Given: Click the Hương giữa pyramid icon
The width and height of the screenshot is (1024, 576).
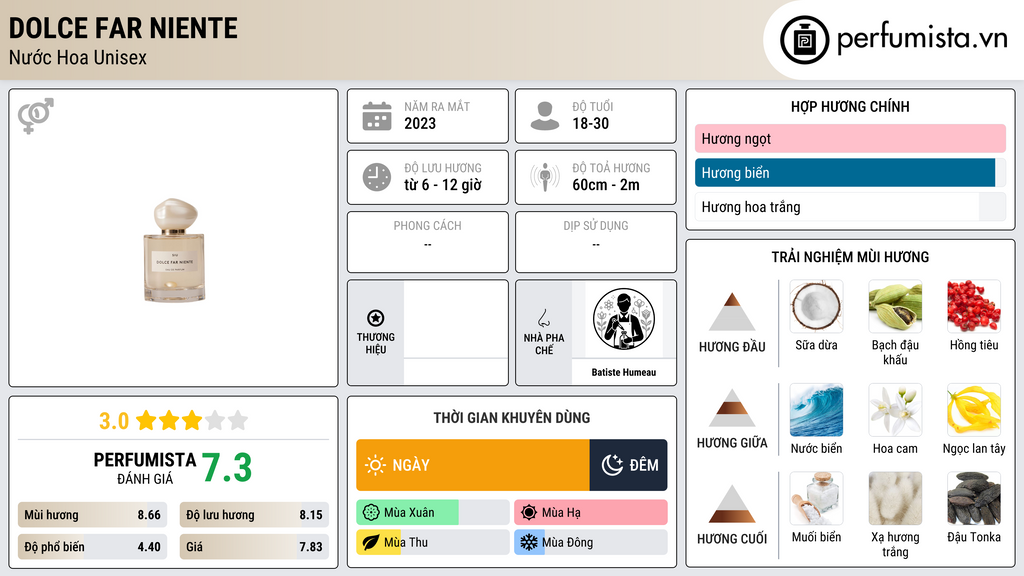Looking at the screenshot, I should [x=732, y=408].
